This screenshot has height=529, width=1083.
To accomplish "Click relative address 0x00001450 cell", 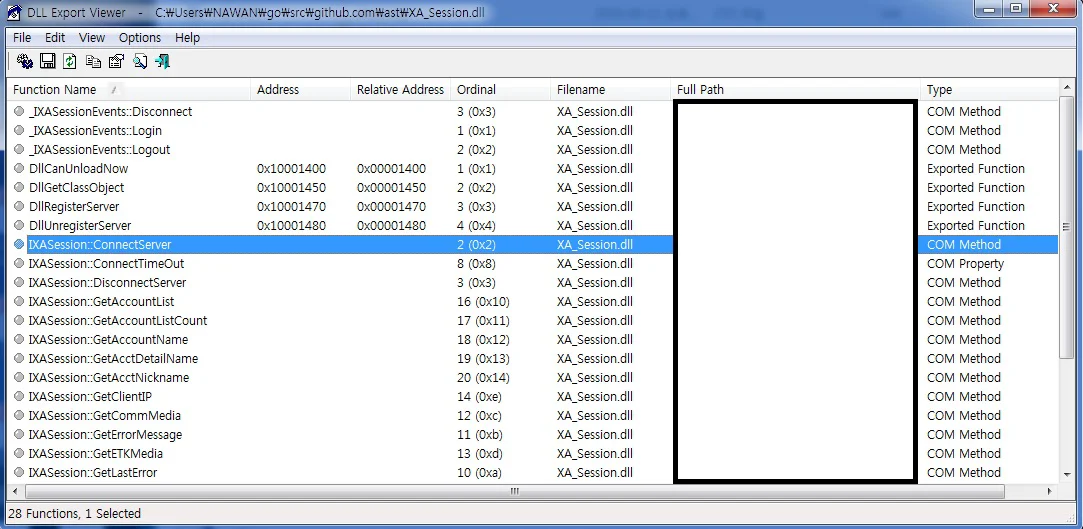I will (392, 188).
